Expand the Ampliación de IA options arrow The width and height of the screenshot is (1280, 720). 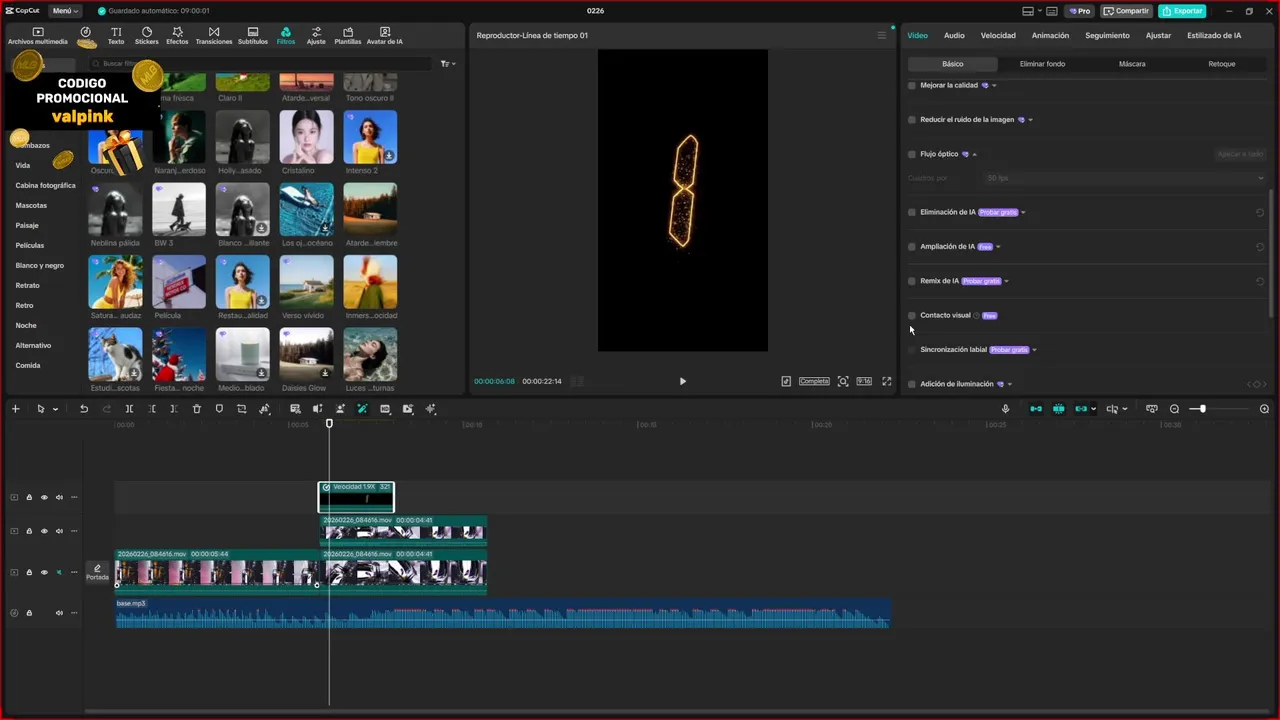point(998,247)
